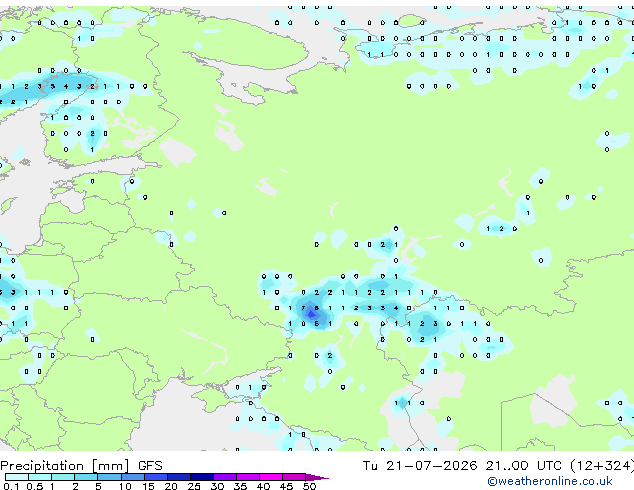Click the '45' legend scale label
Viewport: 634px width, 490px height.
coord(286,486)
